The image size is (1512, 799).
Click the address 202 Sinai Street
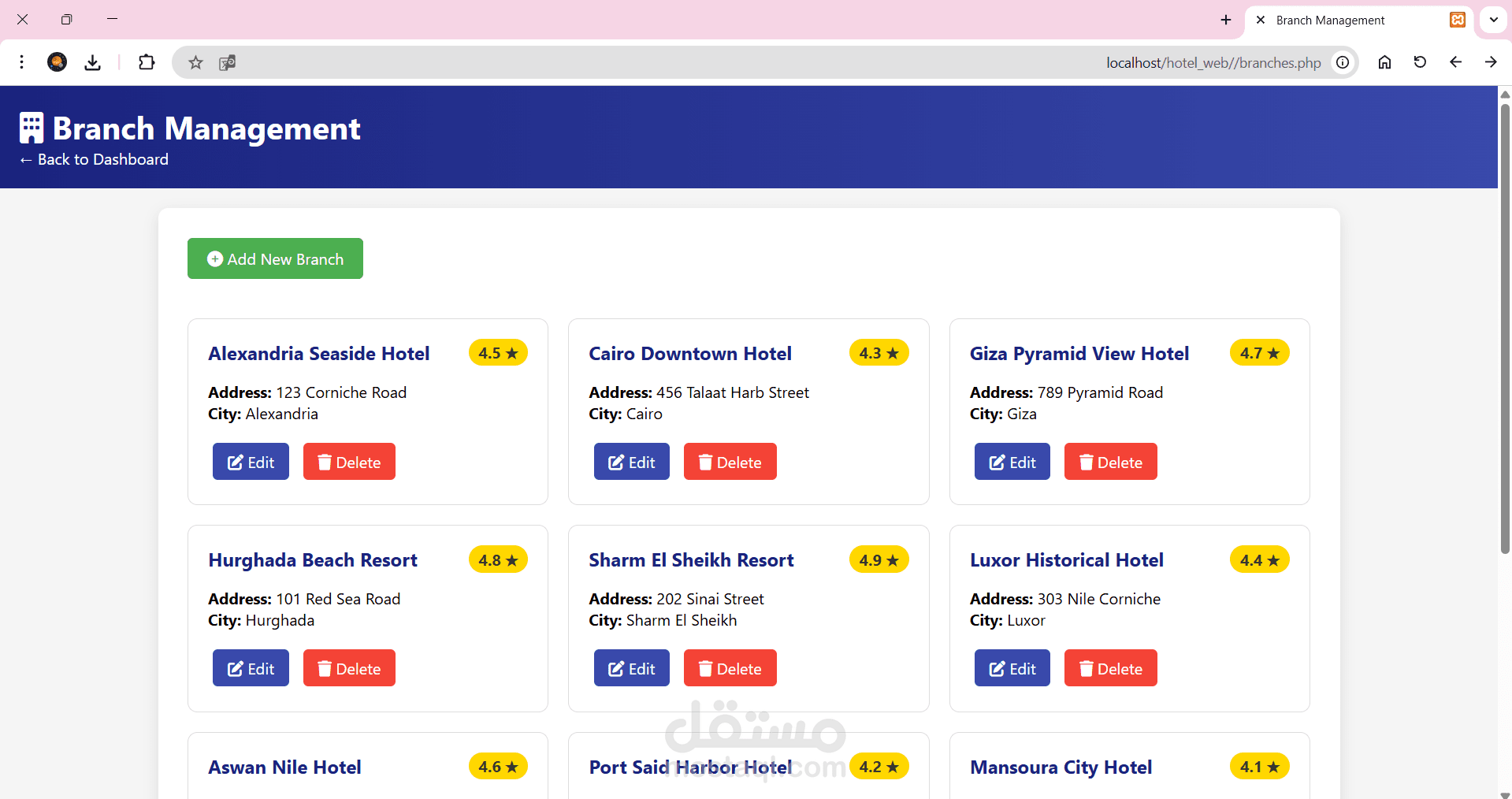(710, 599)
